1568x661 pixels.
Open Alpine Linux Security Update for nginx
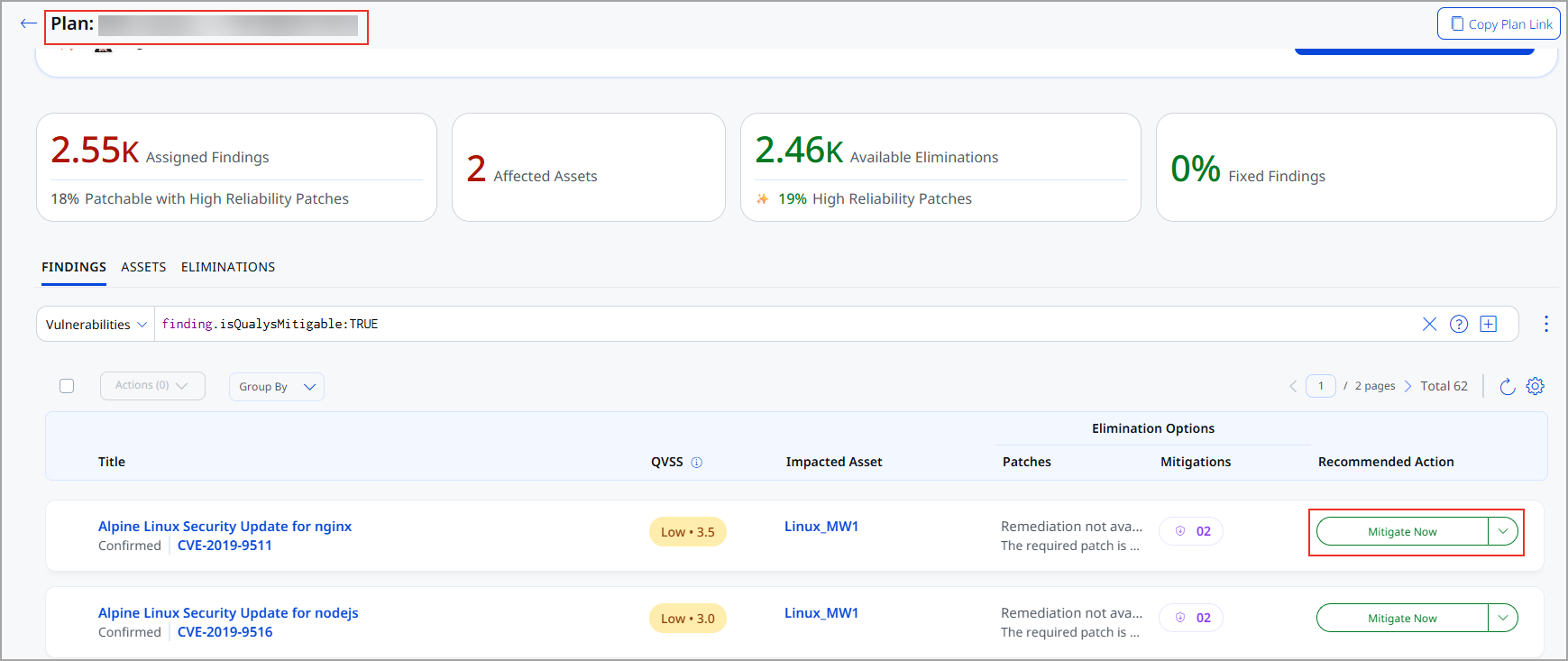(225, 527)
